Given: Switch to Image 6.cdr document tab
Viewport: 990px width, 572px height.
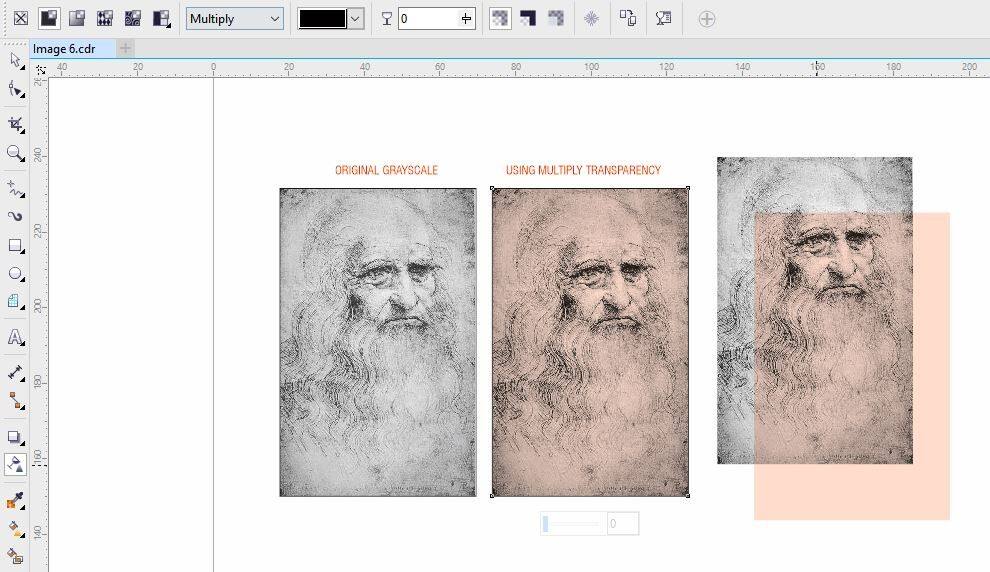Looking at the screenshot, I should 73,49.
